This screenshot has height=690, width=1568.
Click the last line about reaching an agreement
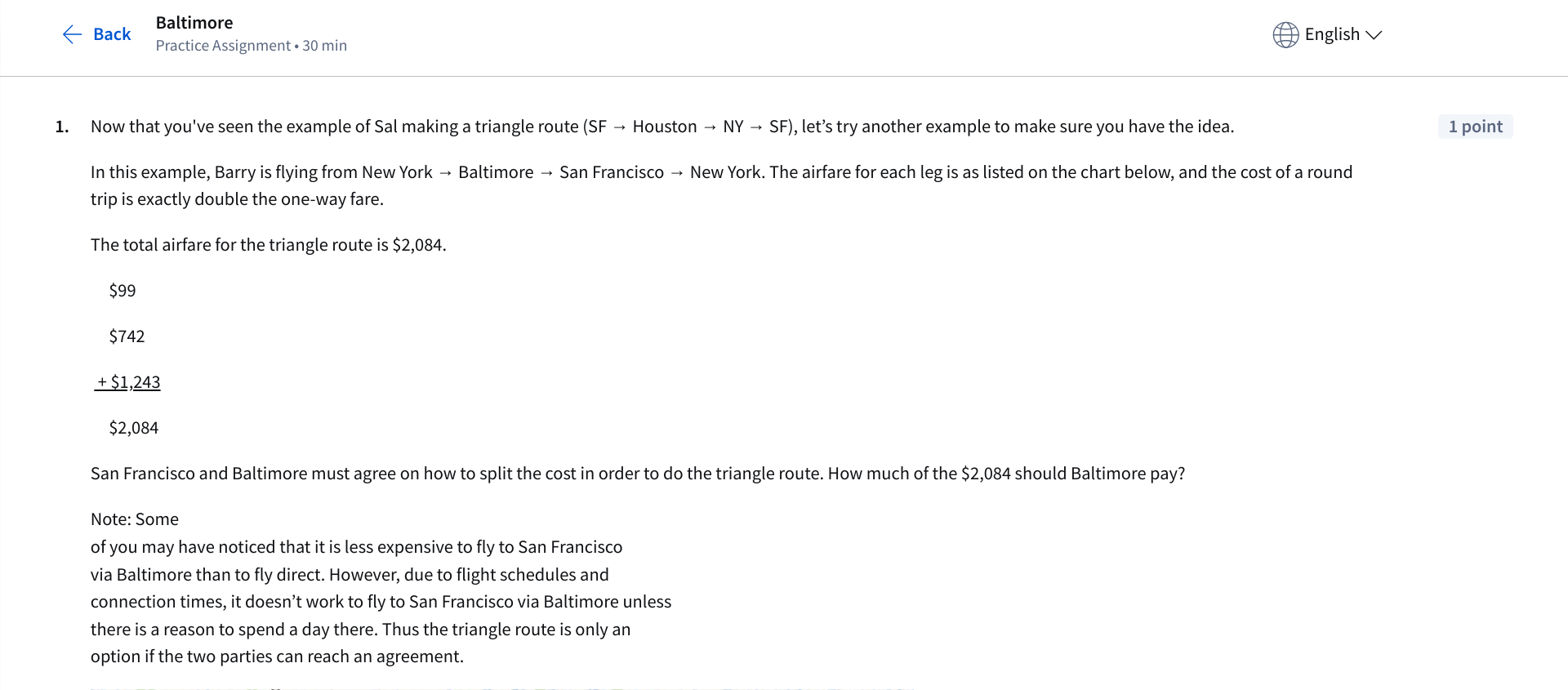tap(277, 657)
